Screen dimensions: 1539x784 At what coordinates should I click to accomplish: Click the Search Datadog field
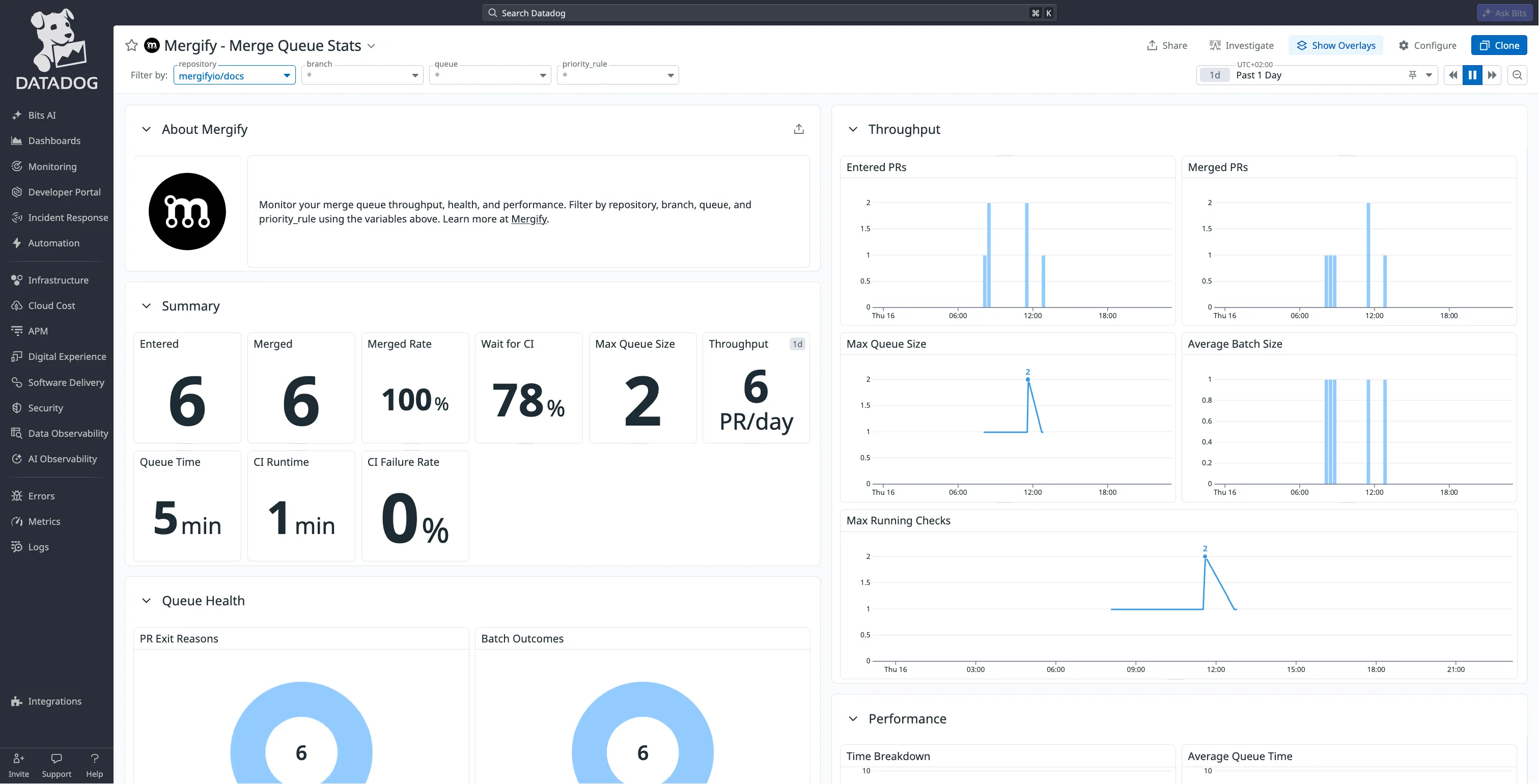click(x=769, y=13)
